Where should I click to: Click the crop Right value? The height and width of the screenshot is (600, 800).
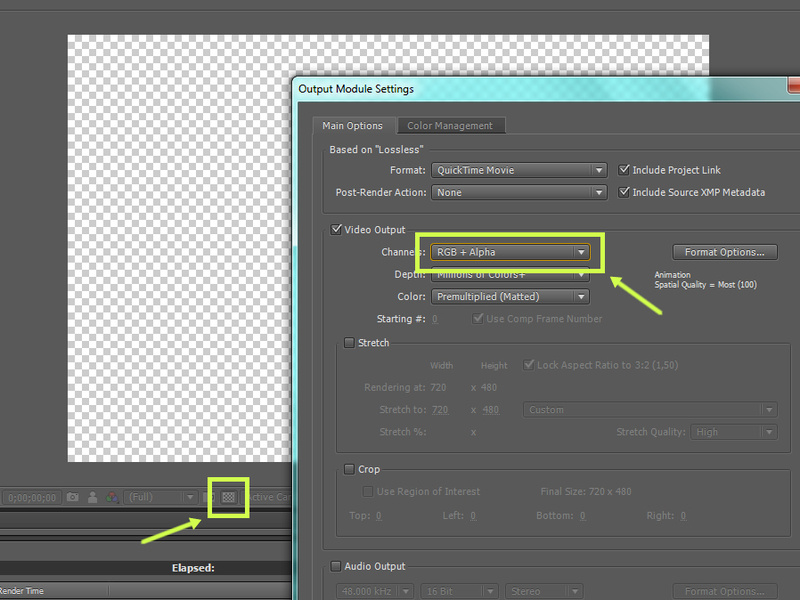click(683, 516)
